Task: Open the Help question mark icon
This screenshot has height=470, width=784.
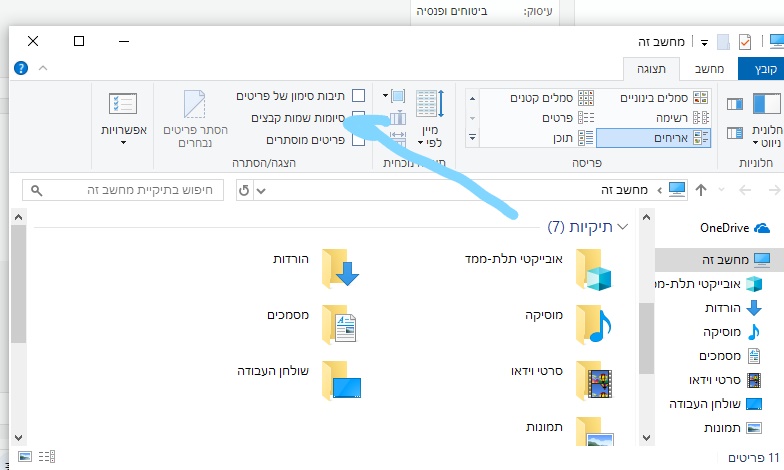Action: point(21,68)
